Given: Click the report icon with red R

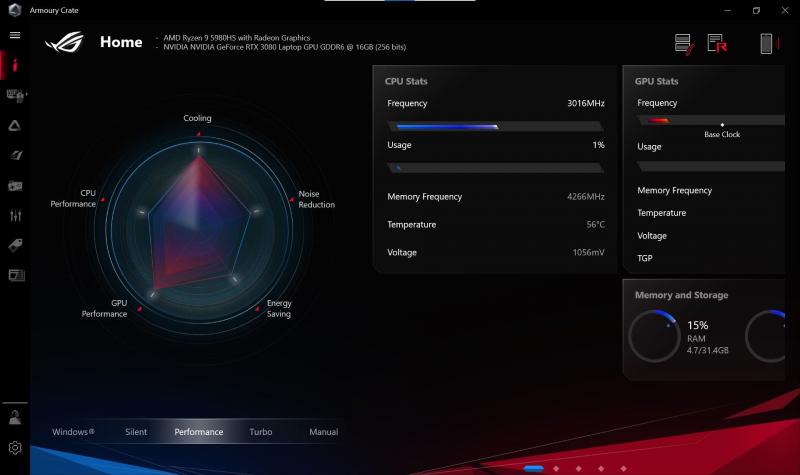Looking at the screenshot, I should (716, 43).
